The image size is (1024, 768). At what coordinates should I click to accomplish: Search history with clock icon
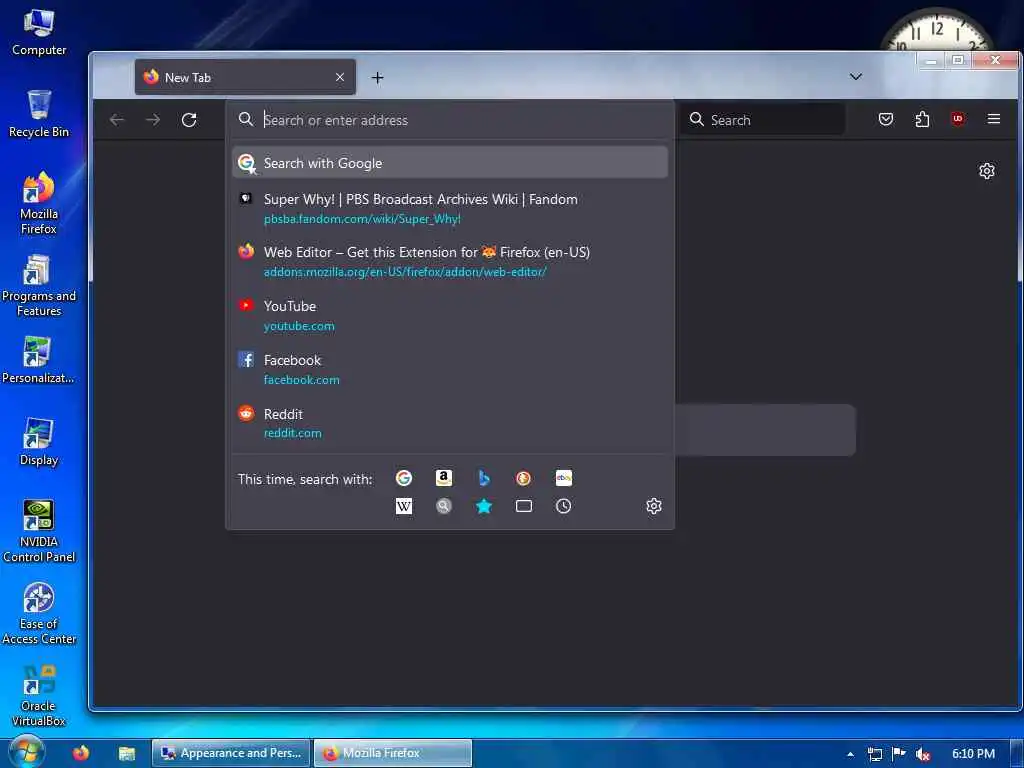(564, 506)
